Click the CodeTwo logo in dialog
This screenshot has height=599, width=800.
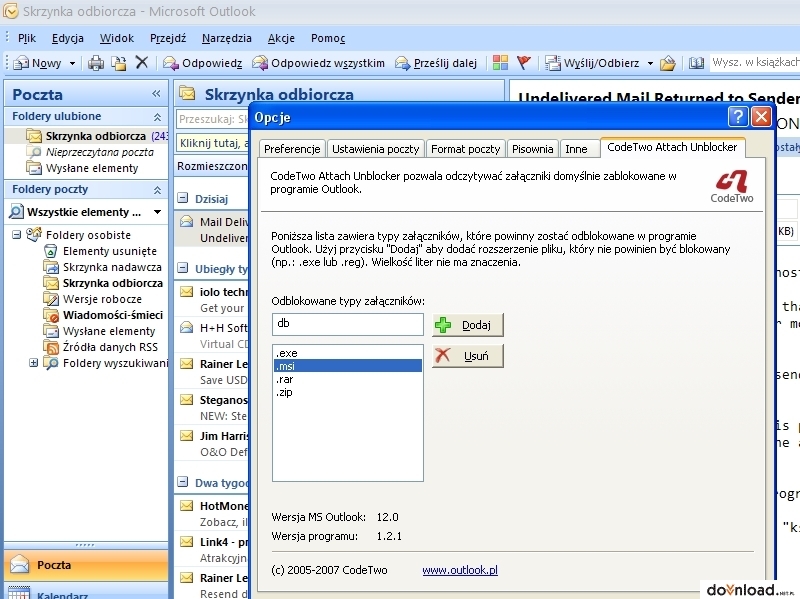pos(732,186)
